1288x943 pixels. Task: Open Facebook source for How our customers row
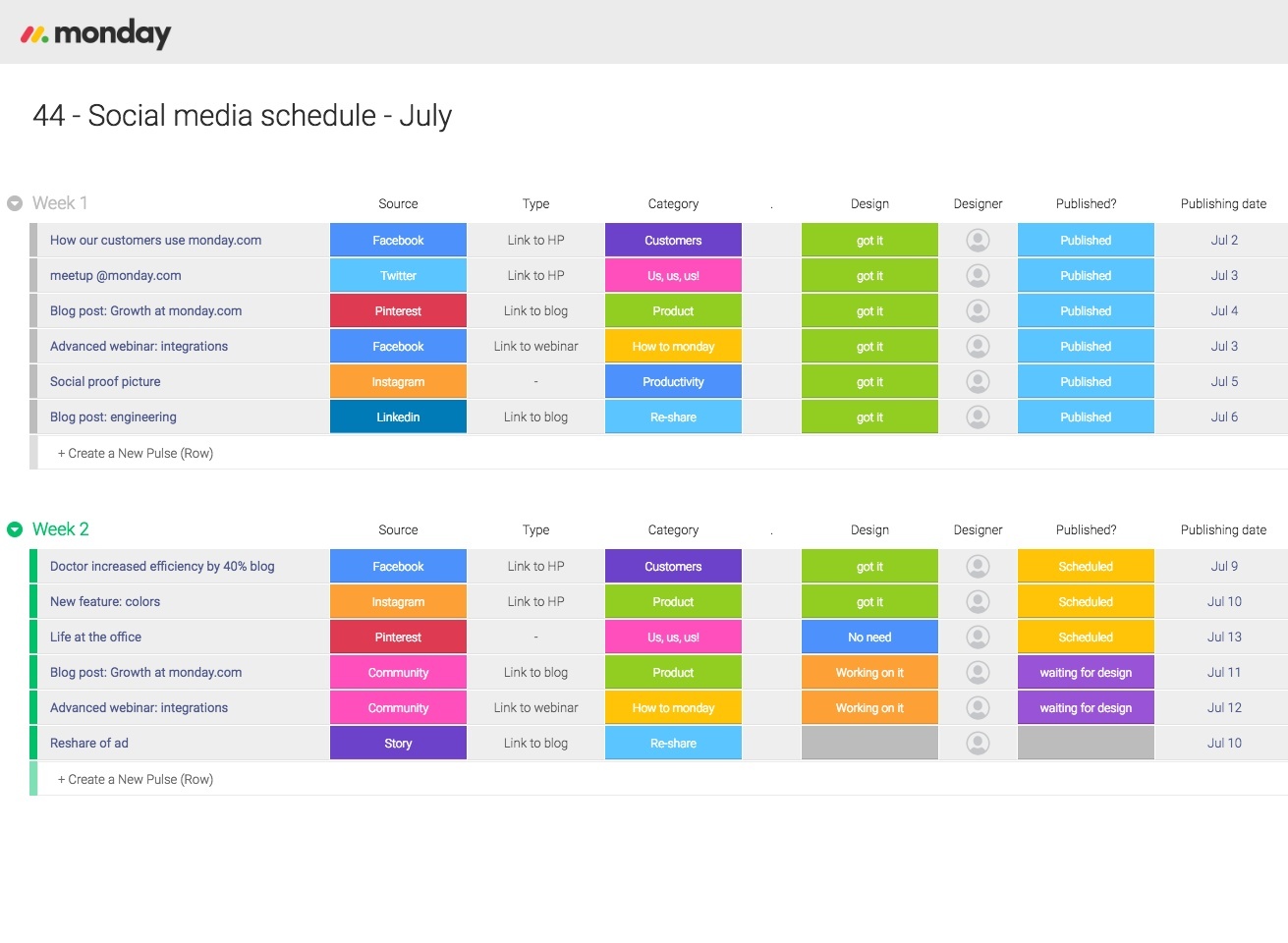pos(398,241)
